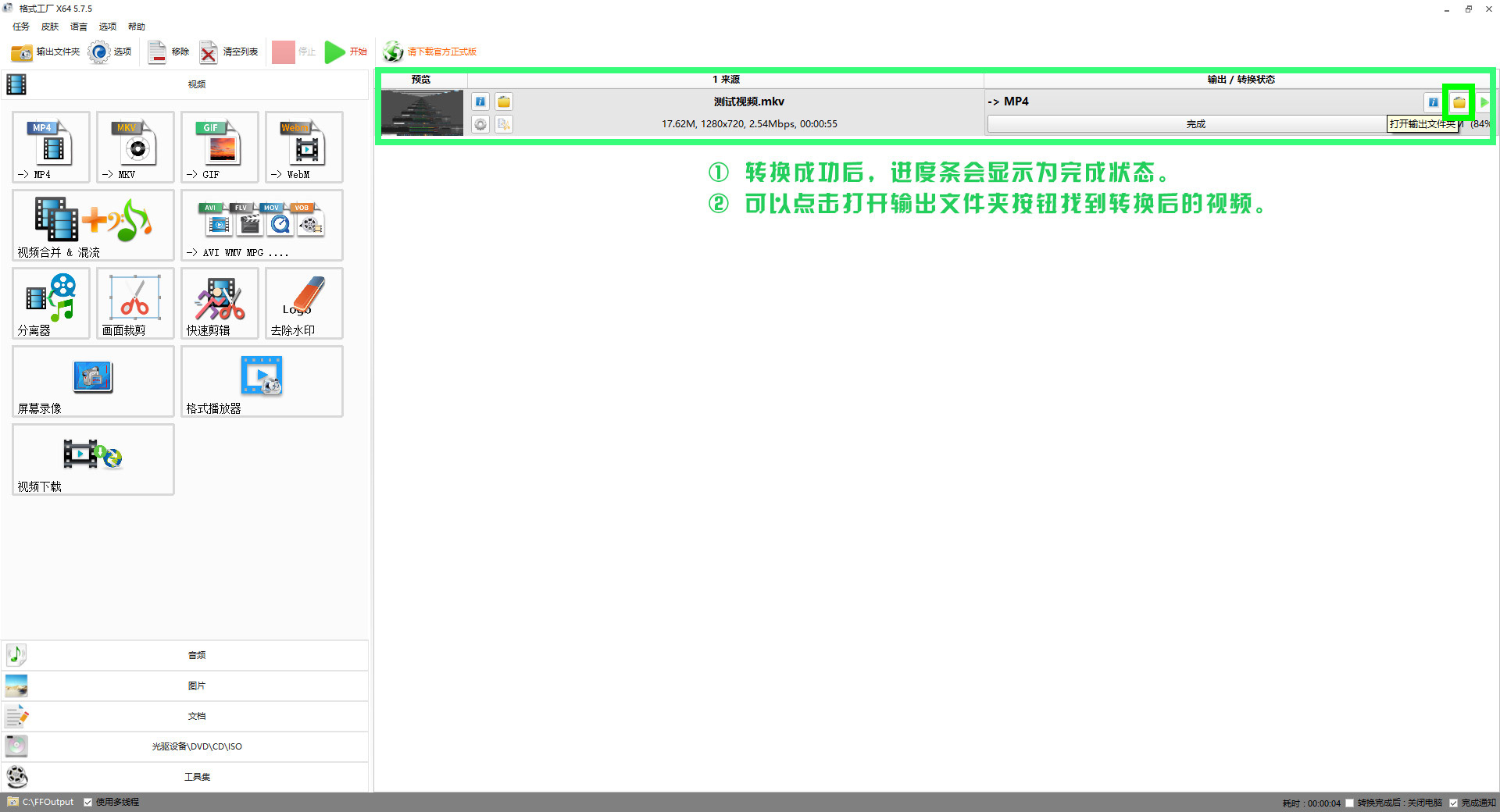Launch the 去除水印 watermark remover
Viewport: 1500px width, 812px height.
coord(304,304)
